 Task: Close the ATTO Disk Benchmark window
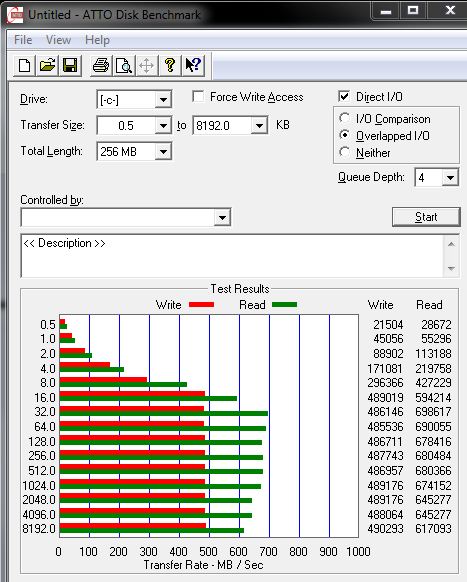tap(450, 11)
